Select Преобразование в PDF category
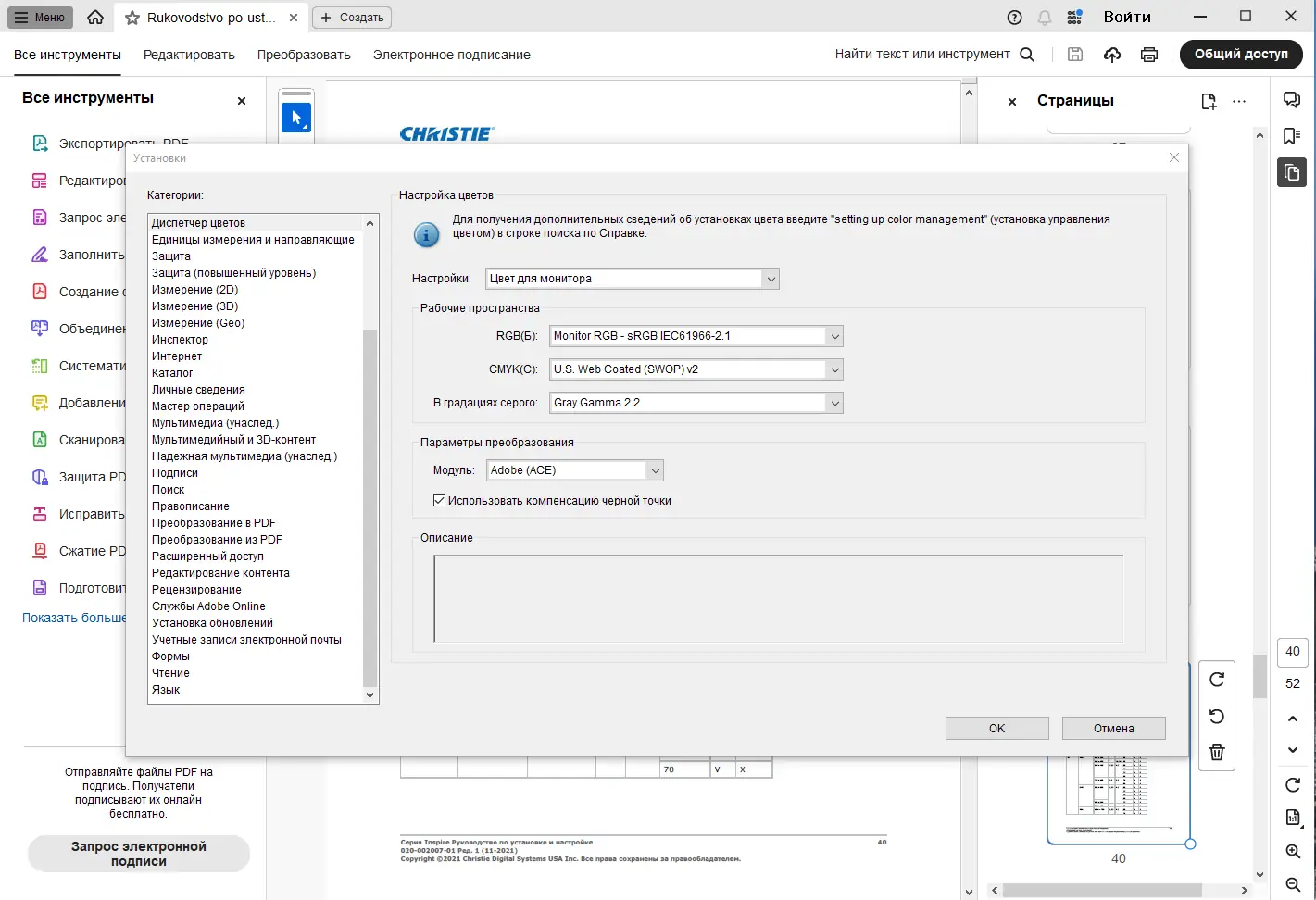Screen dimensions: 1316x900 click(x=257, y=523)
